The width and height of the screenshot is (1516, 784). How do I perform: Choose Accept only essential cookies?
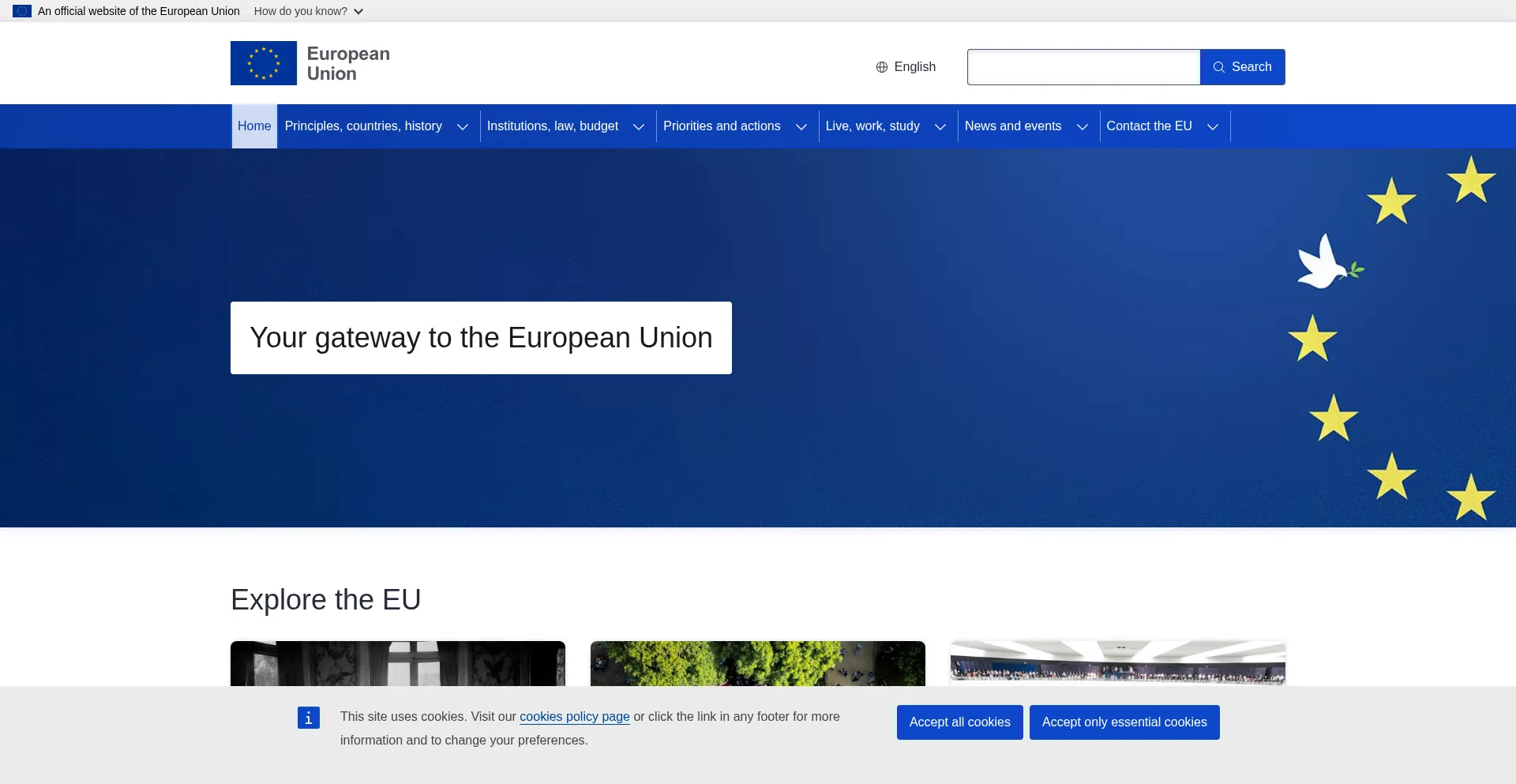(1124, 722)
